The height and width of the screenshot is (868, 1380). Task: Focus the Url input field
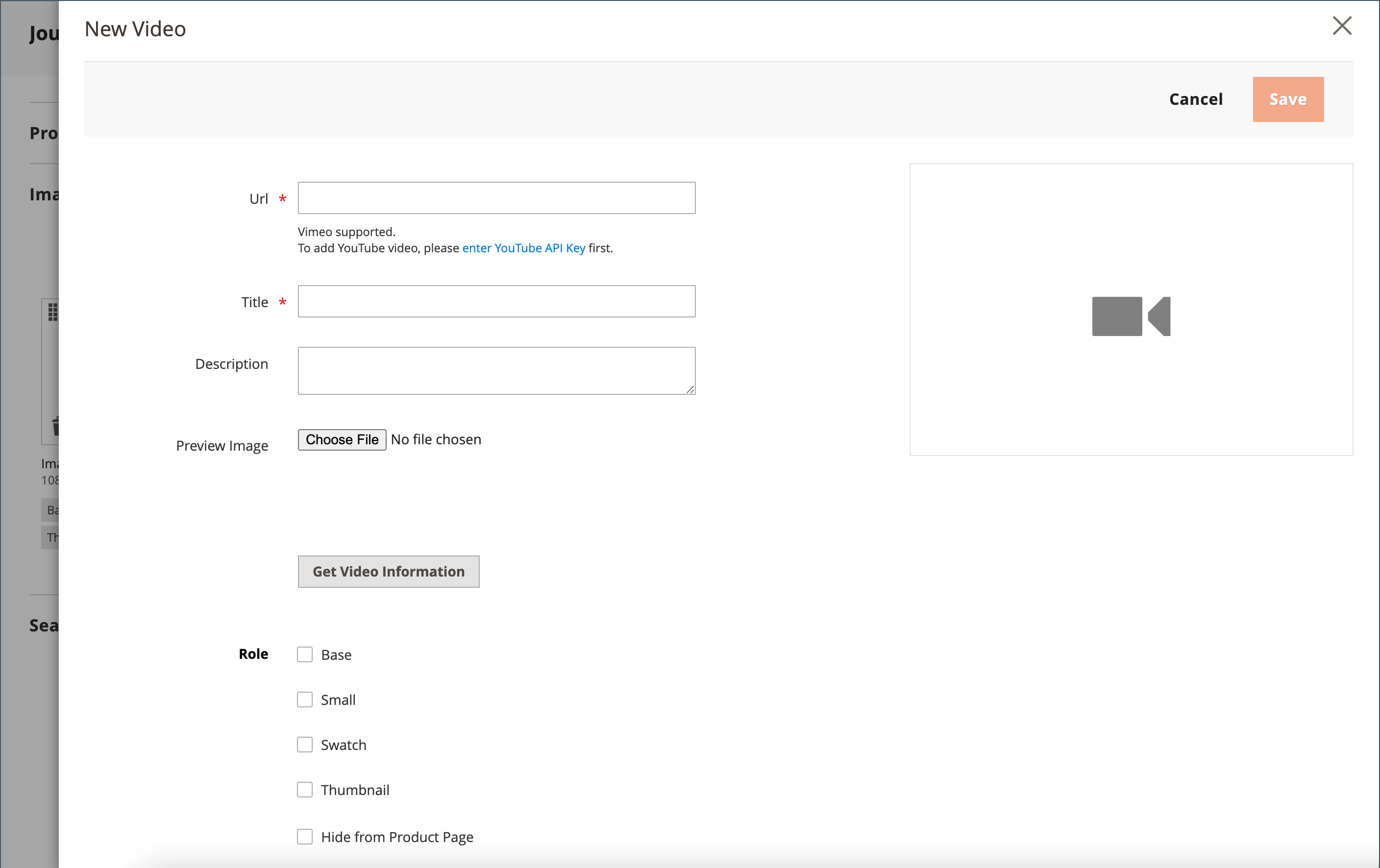pos(496,198)
